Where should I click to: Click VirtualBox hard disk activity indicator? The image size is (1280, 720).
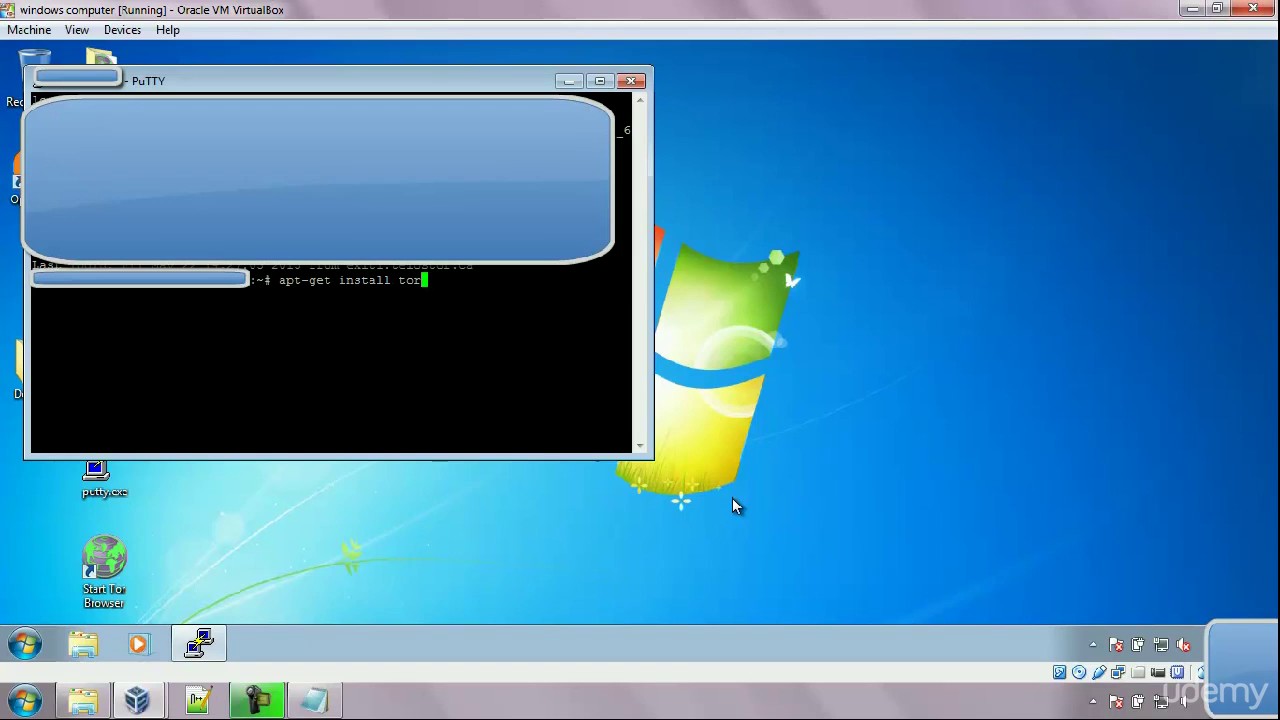(x=1060, y=672)
